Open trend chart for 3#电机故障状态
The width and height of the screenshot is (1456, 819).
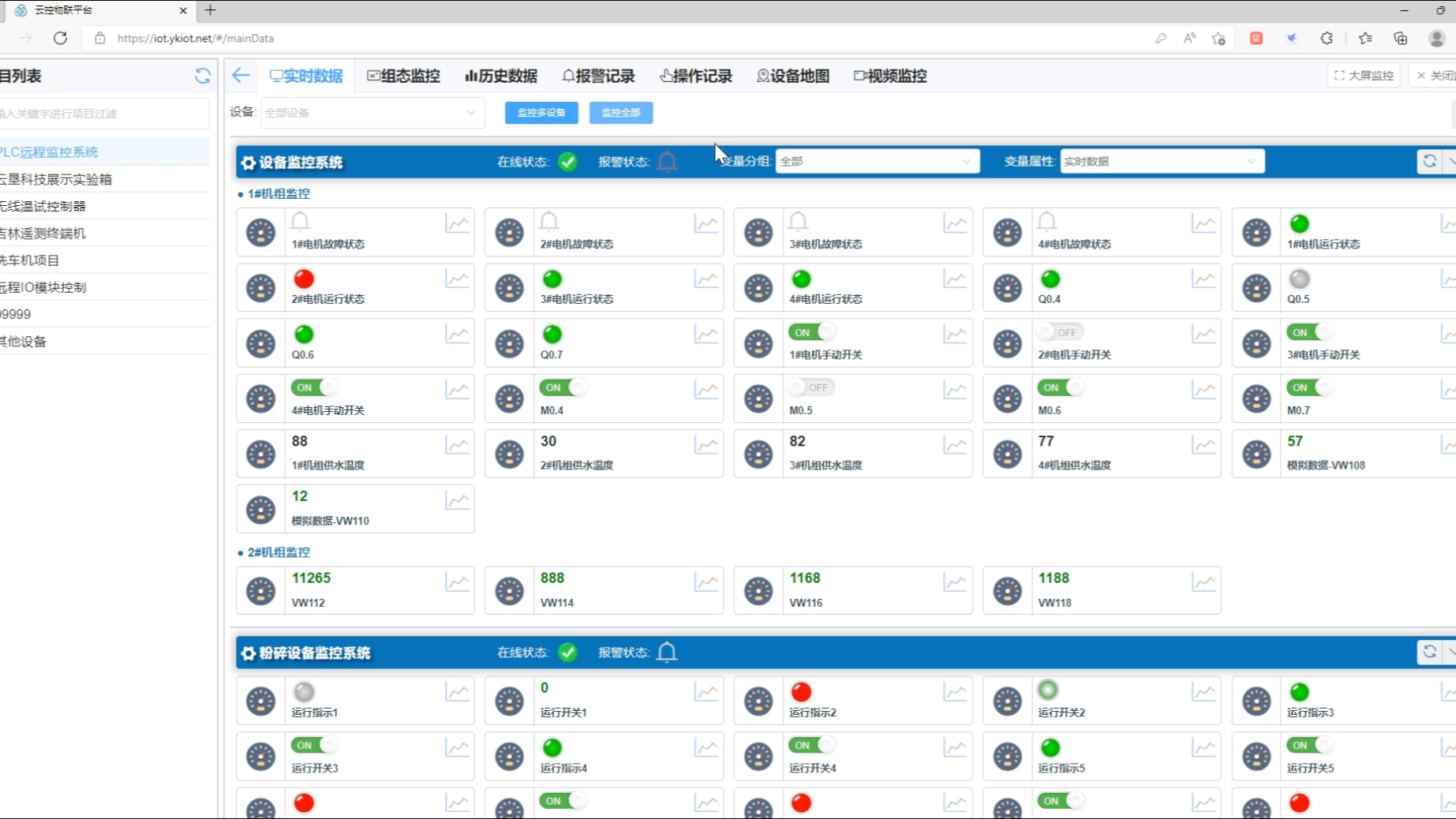(x=955, y=223)
